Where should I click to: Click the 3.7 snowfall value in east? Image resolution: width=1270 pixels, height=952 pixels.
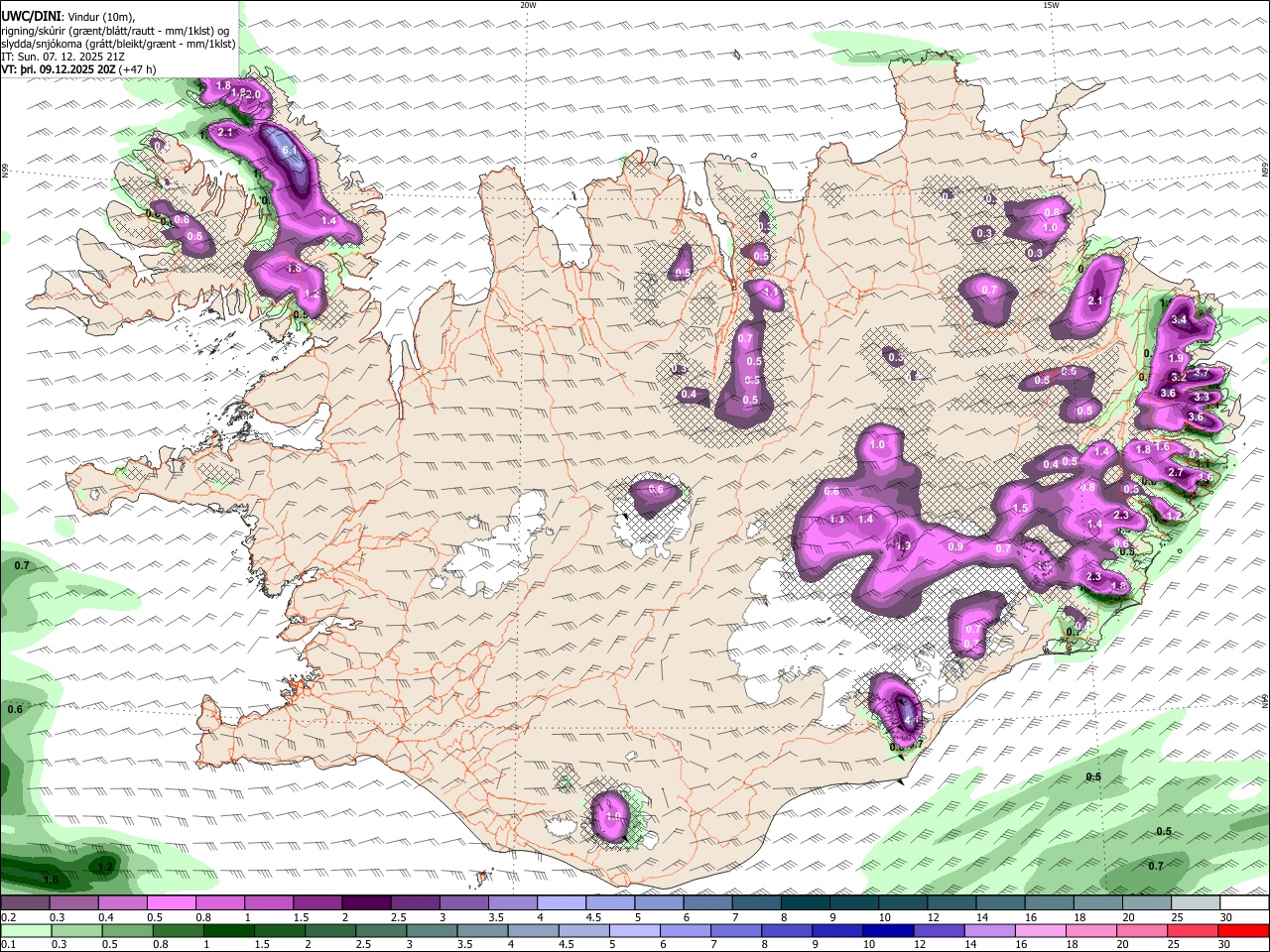coord(1202,373)
